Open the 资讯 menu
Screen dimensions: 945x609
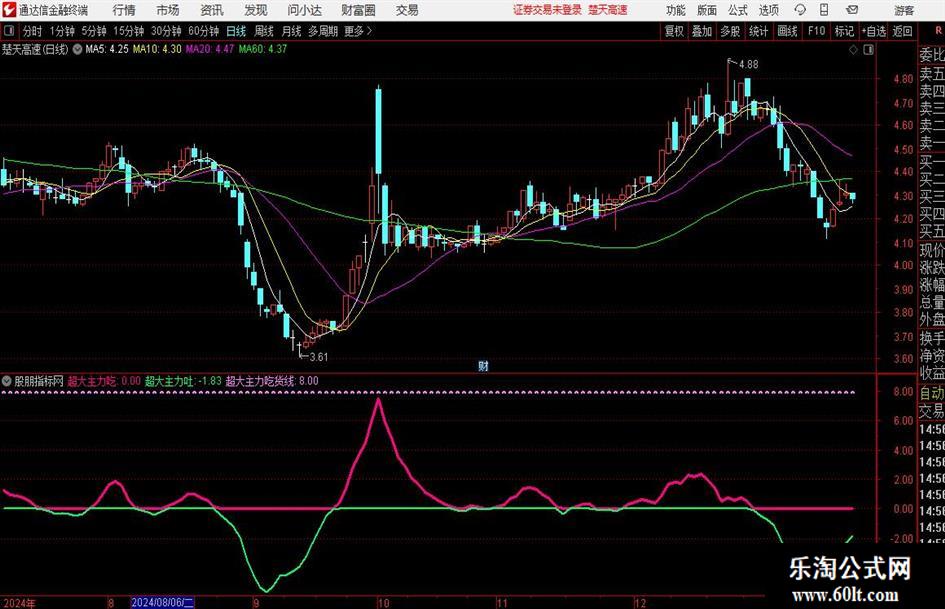click(x=212, y=10)
